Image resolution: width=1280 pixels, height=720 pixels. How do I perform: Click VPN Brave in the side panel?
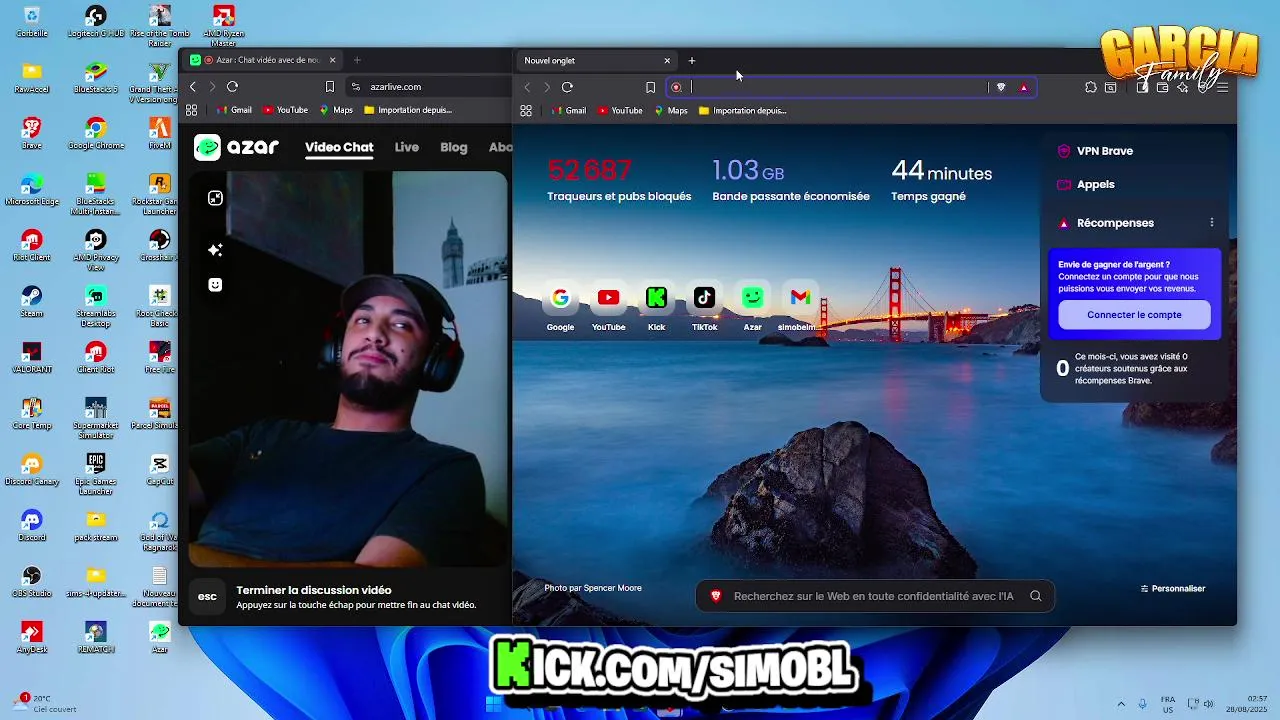(1095, 151)
